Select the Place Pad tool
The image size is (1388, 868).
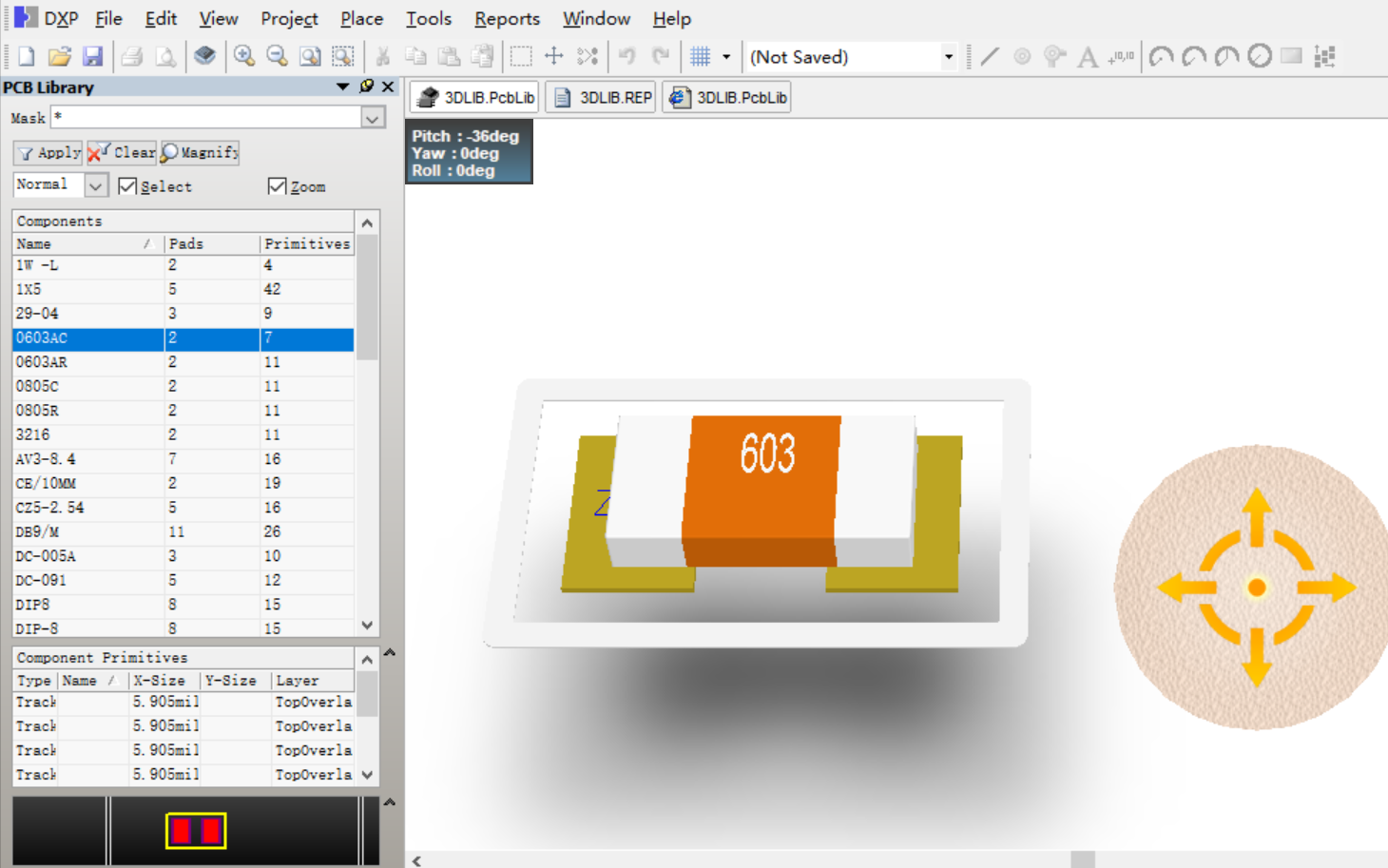coord(1022,56)
